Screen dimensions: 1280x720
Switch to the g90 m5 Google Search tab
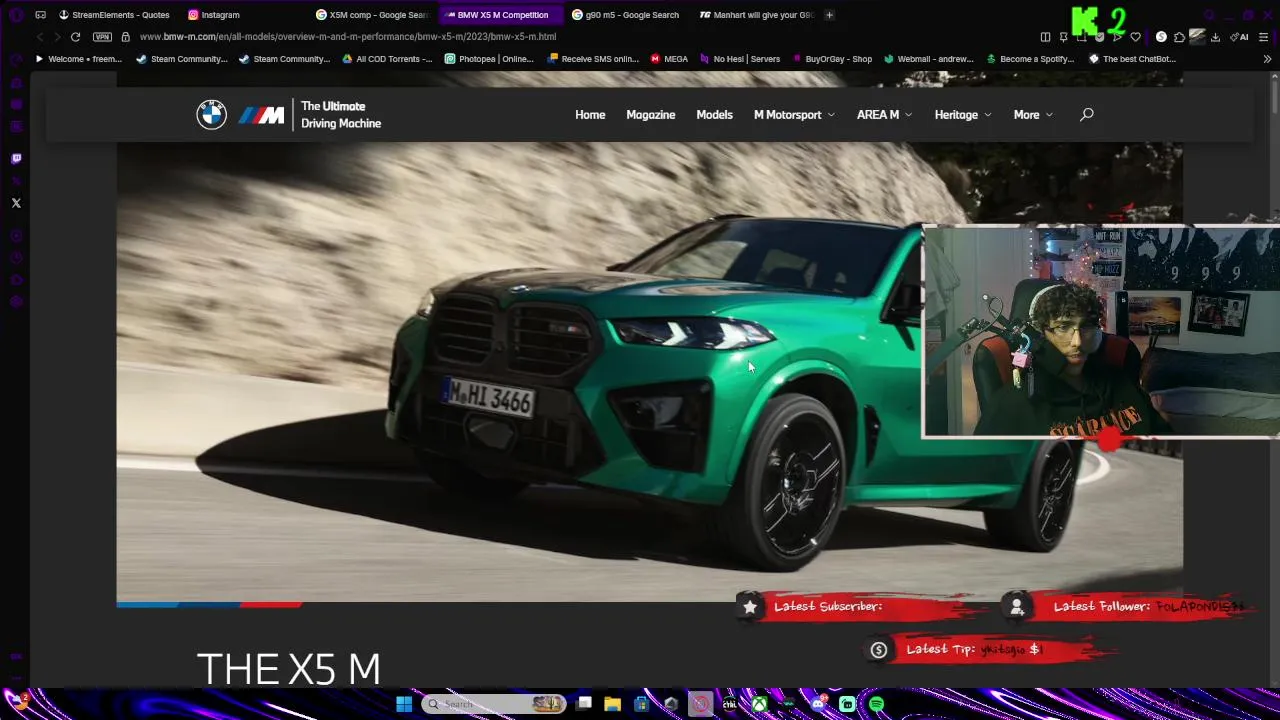point(626,15)
